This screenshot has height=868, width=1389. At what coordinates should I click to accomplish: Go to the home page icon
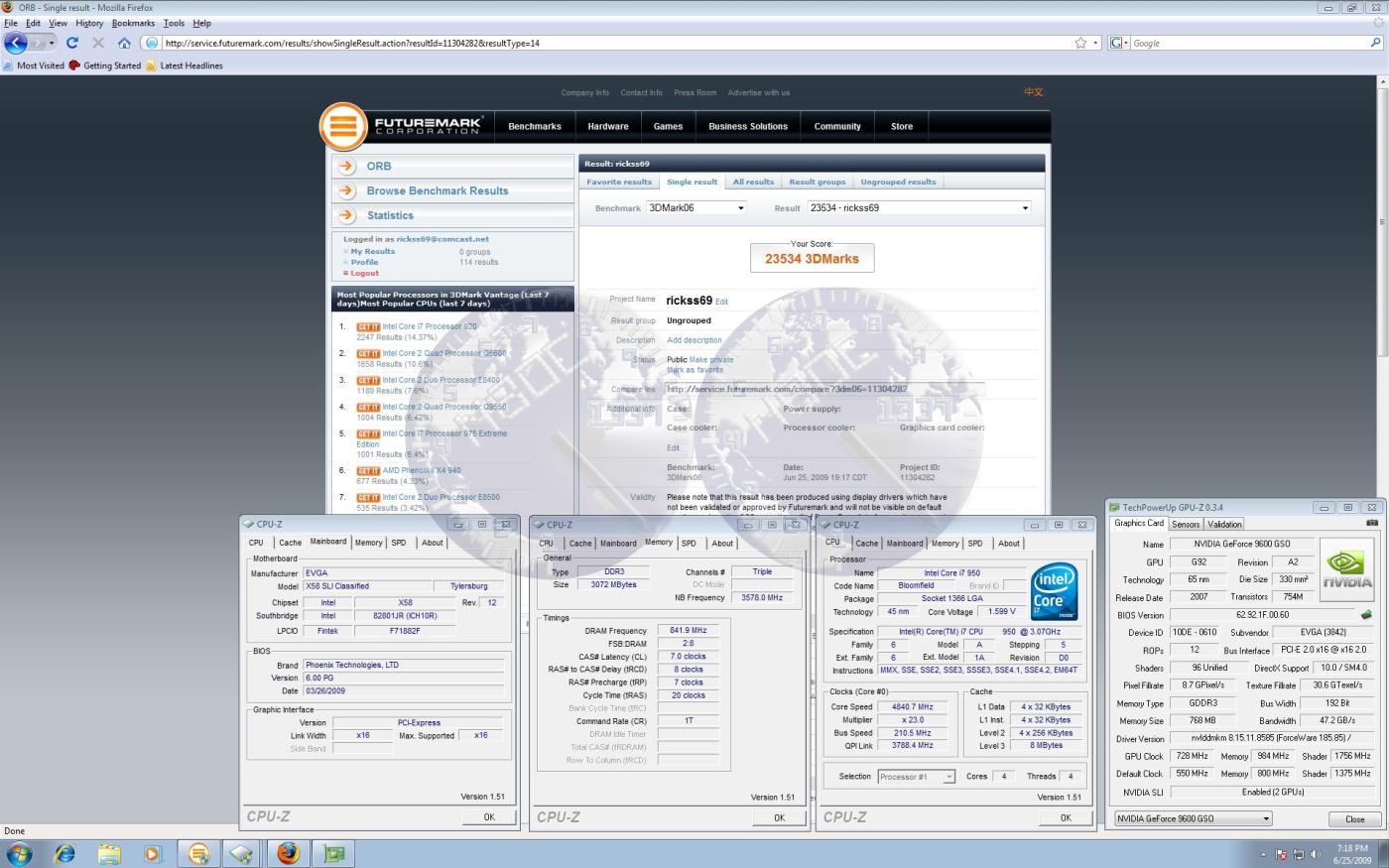coord(124,43)
